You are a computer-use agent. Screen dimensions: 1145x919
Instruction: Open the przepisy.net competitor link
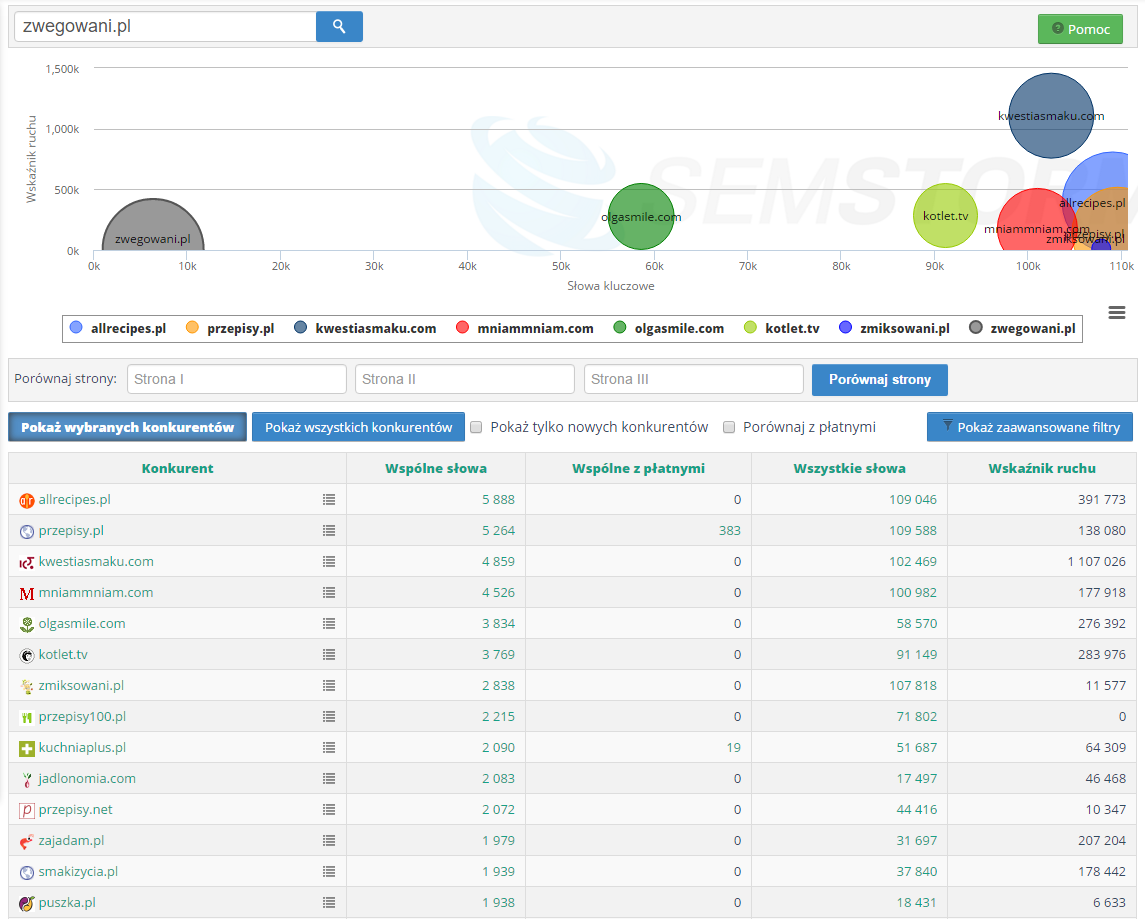click(x=75, y=810)
